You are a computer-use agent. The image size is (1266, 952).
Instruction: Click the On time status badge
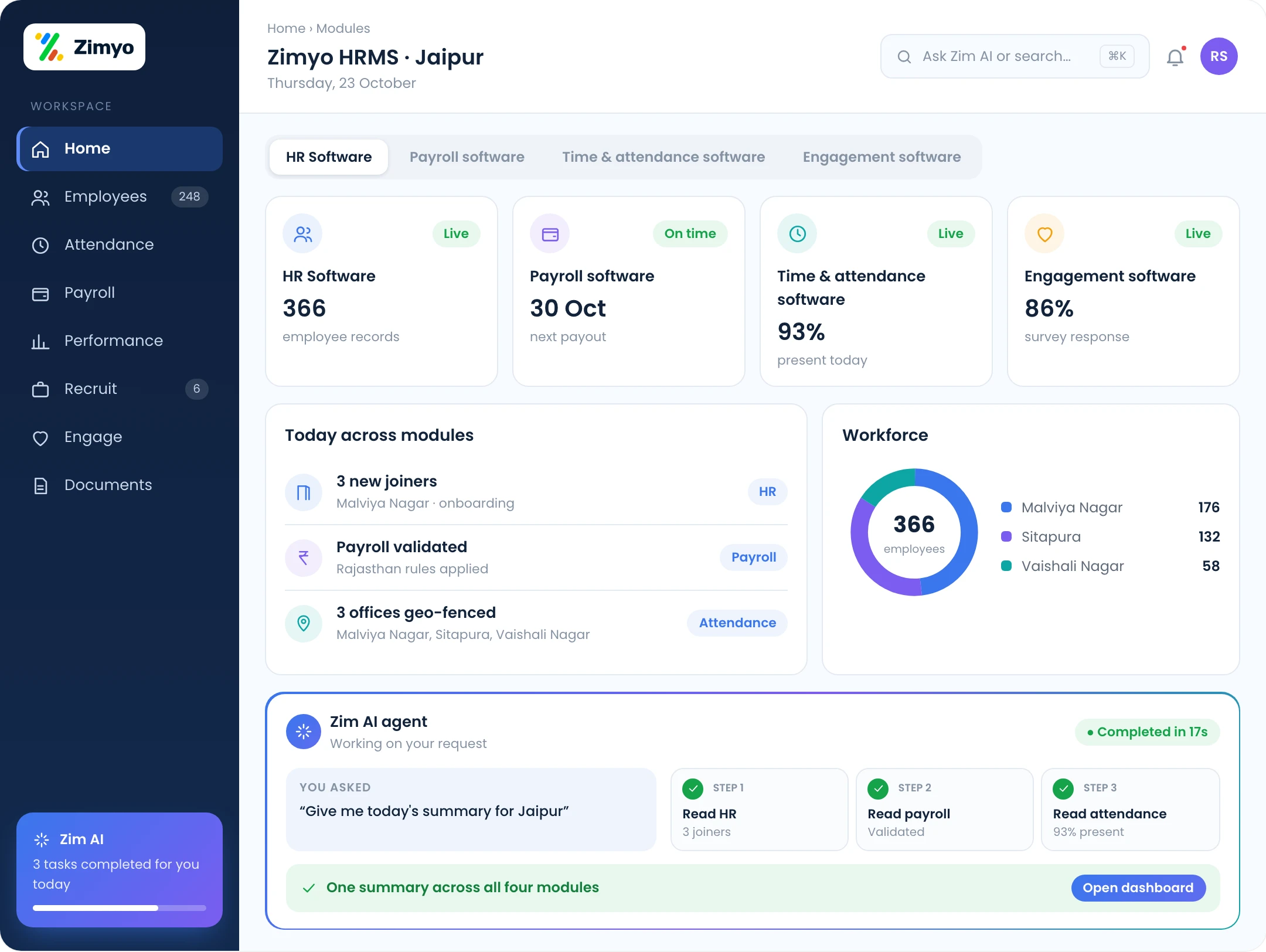point(690,234)
